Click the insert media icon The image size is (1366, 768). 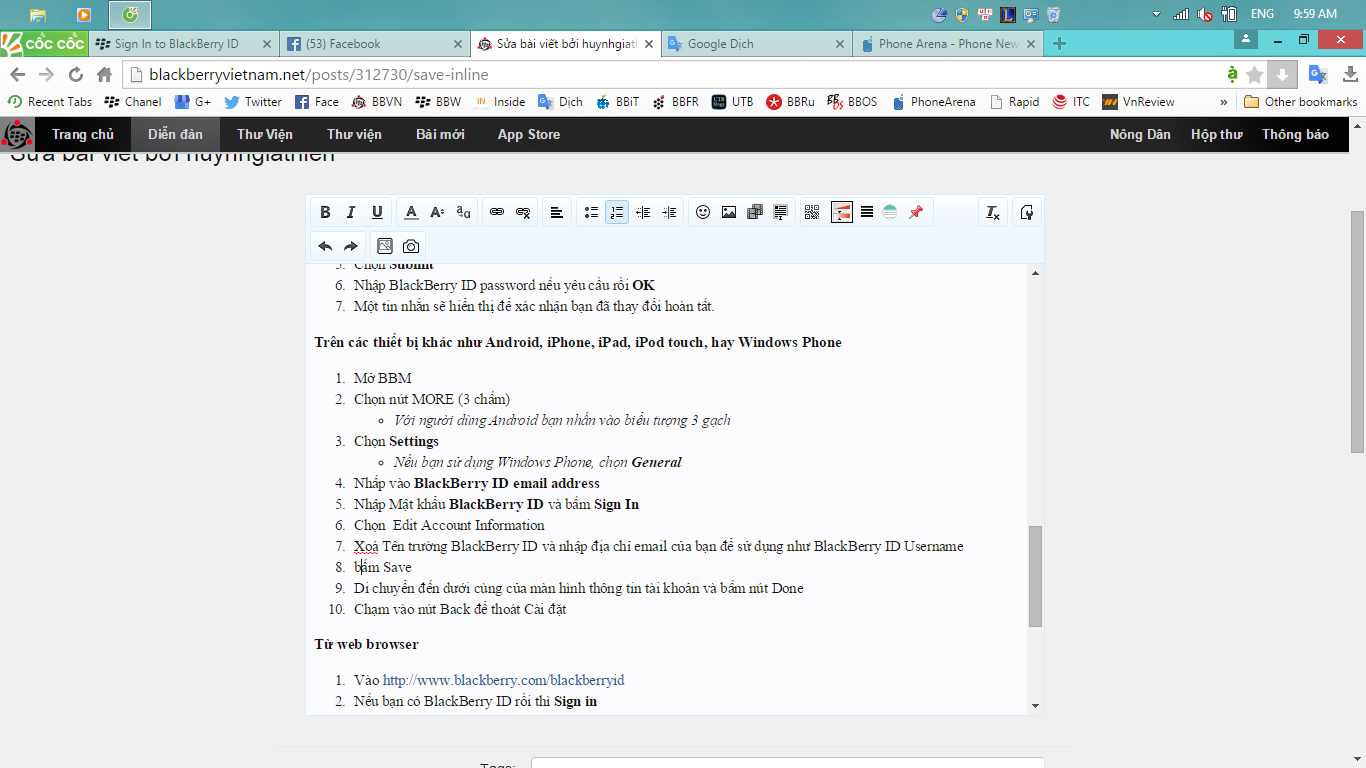click(755, 212)
